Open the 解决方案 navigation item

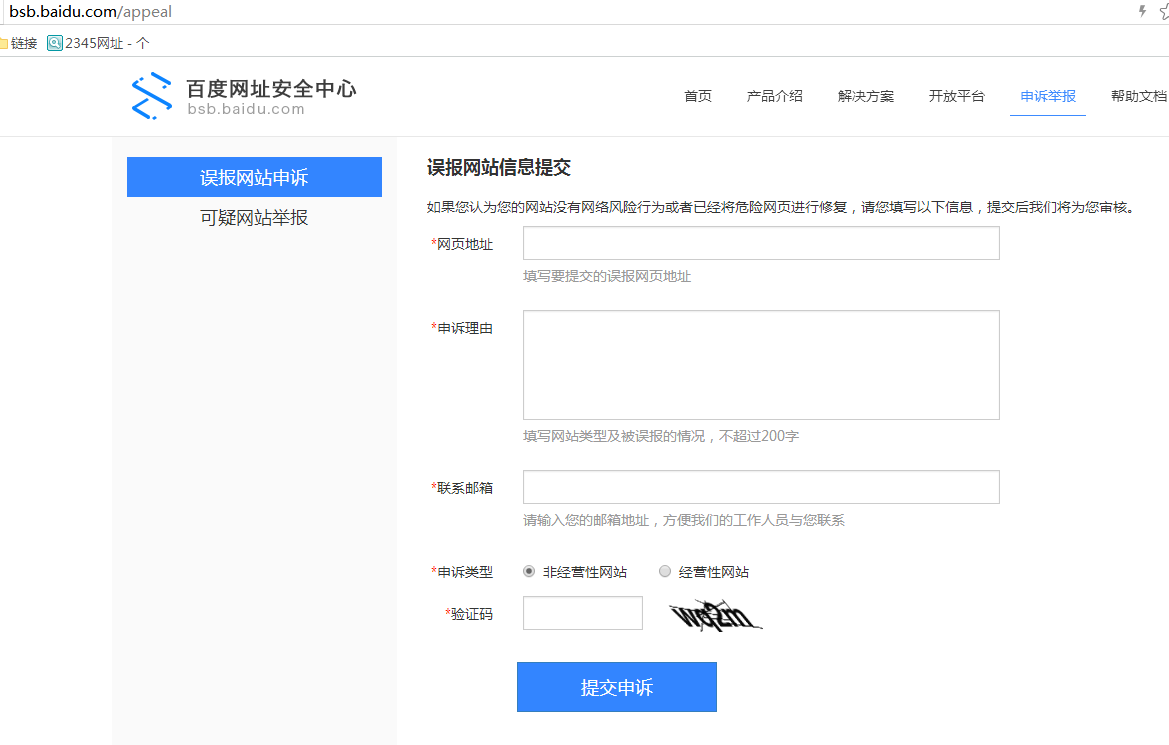click(865, 96)
